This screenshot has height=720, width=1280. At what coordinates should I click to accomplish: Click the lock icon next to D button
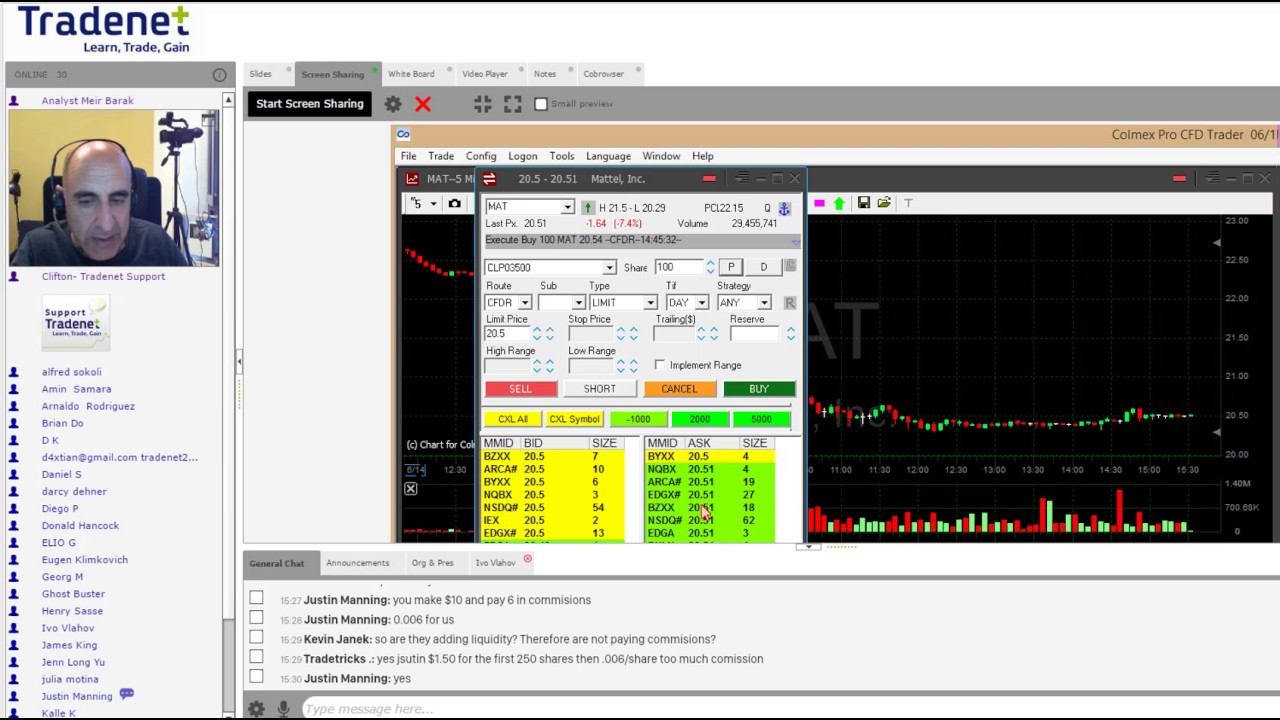[789, 267]
